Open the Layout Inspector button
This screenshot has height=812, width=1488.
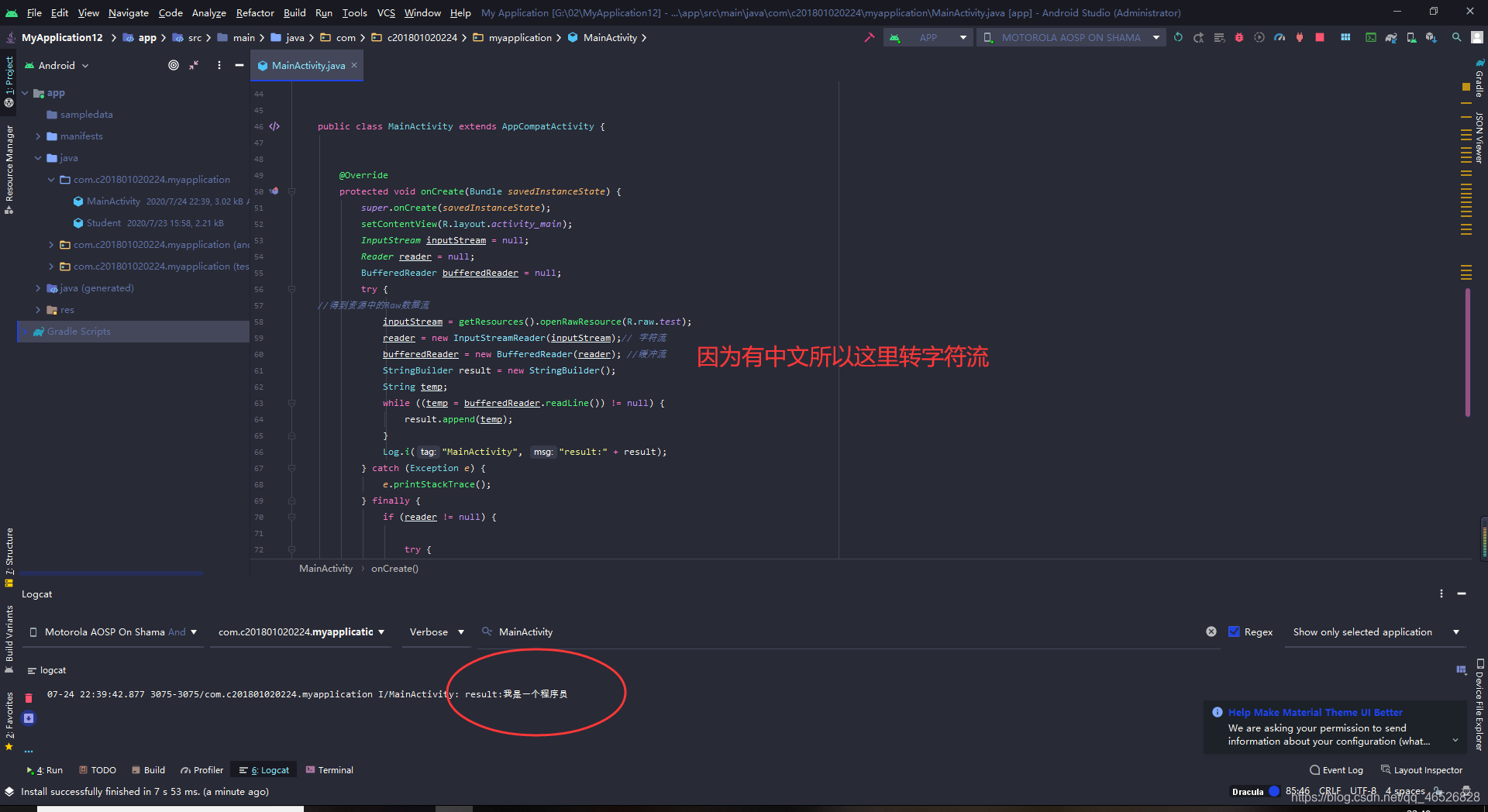click(1421, 769)
